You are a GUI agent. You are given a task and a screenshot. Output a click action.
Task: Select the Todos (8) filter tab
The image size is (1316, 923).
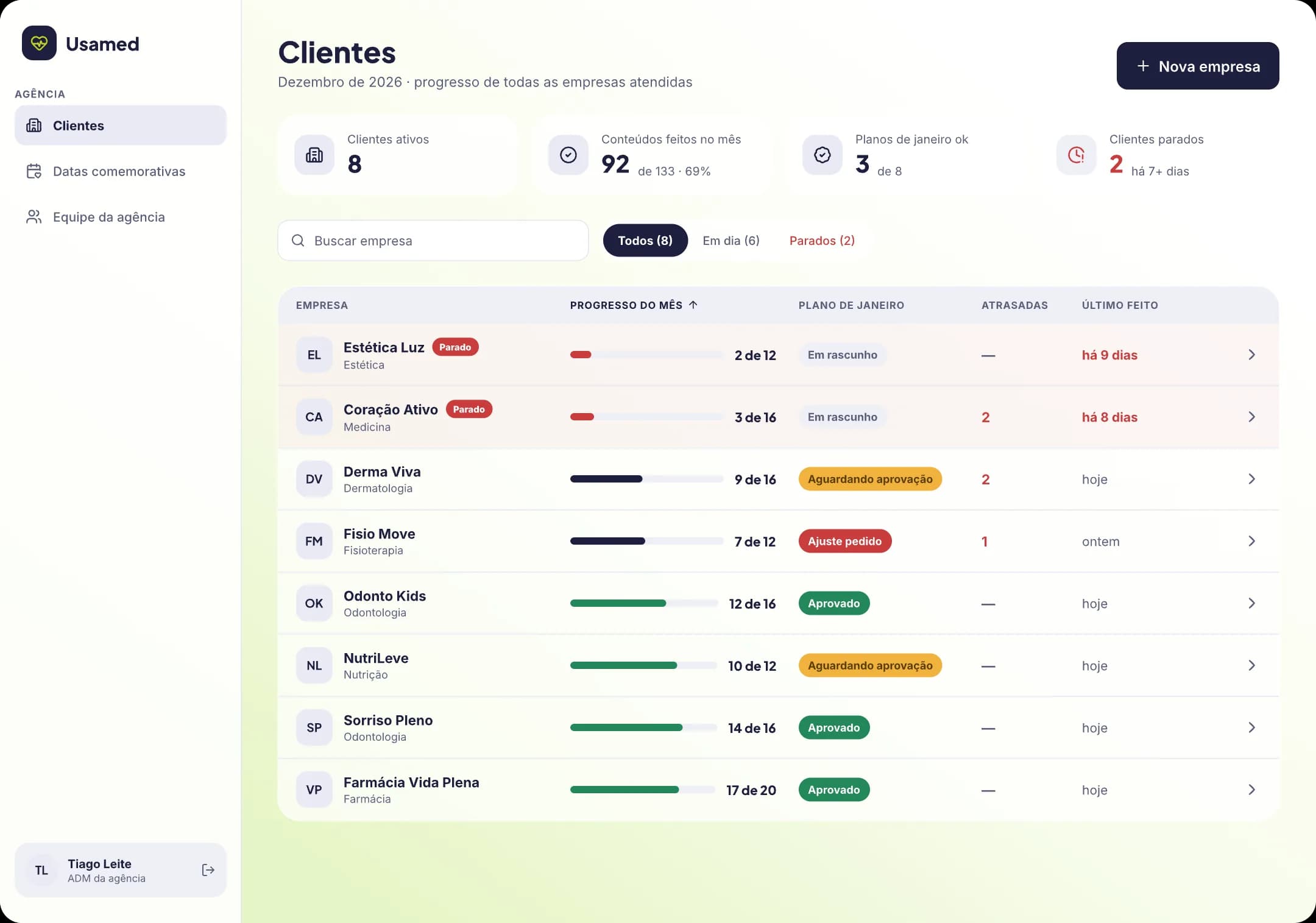(x=645, y=241)
